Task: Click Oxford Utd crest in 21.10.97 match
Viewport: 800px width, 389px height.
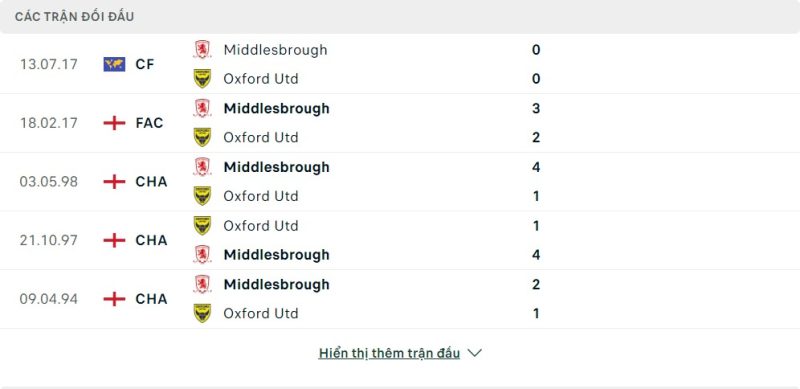Action: pyautogui.click(x=203, y=225)
